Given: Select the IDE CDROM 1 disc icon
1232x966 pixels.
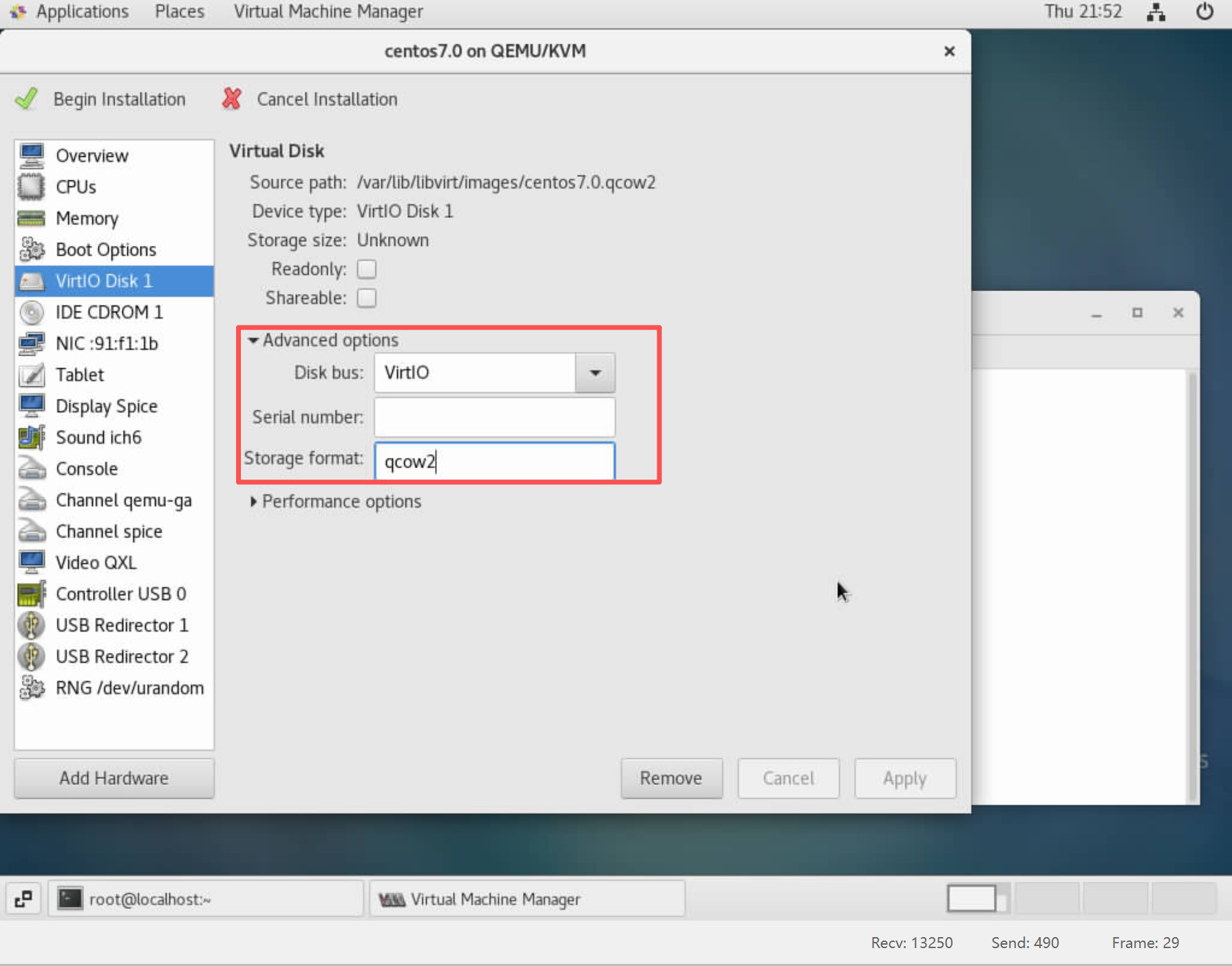Looking at the screenshot, I should click(32, 312).
